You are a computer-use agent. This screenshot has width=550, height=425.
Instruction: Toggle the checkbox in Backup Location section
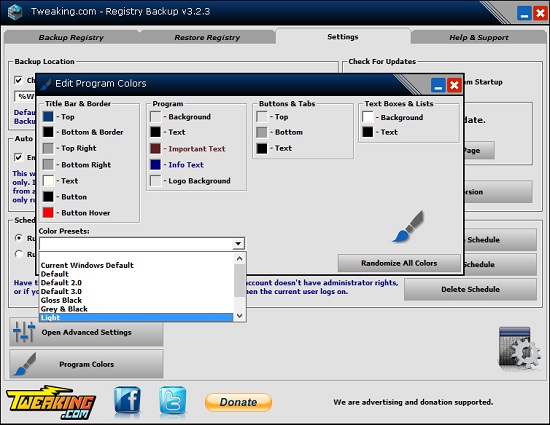[x=18, y=80]
